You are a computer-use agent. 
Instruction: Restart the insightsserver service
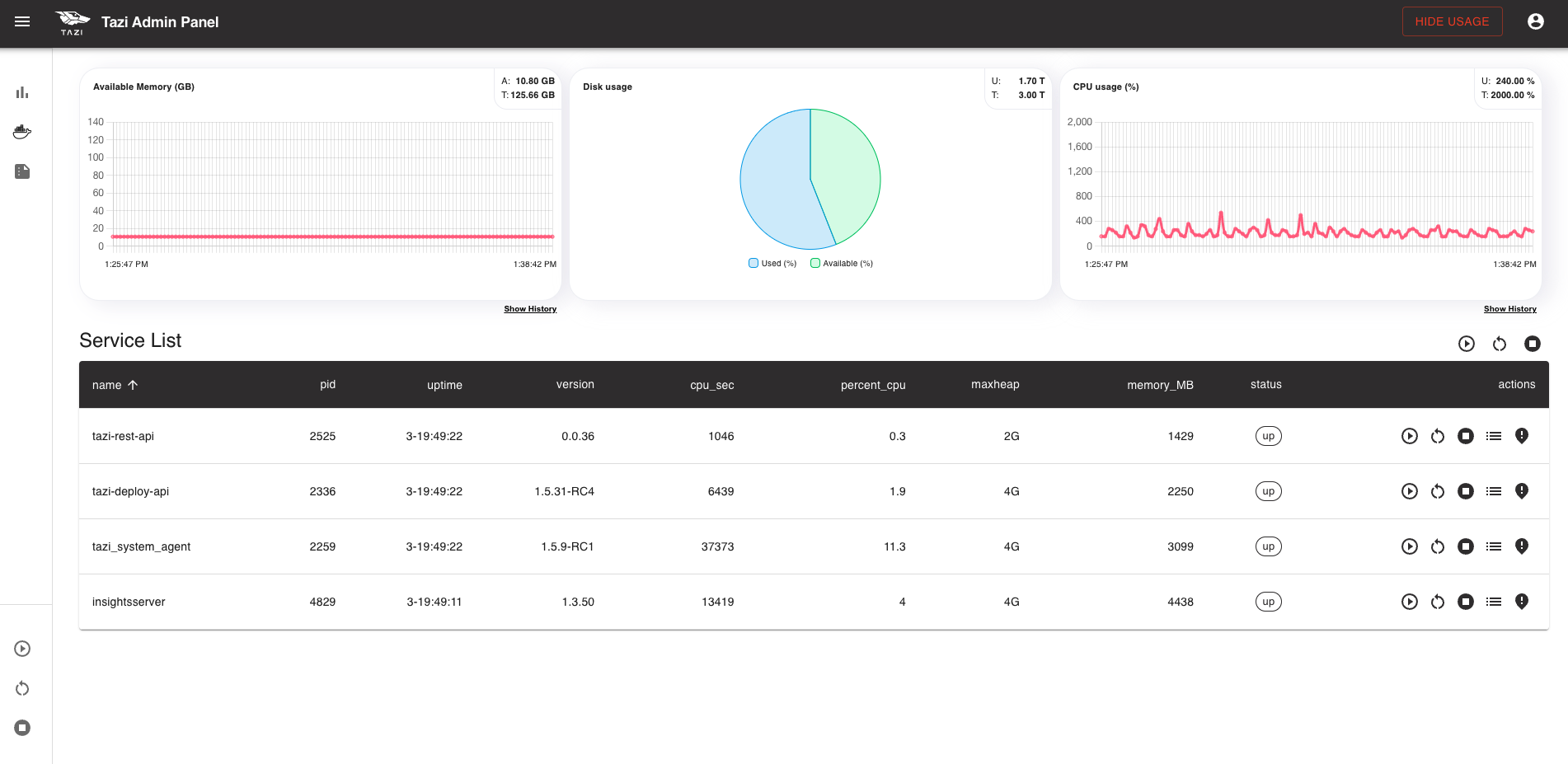[x=1438, y=602]
